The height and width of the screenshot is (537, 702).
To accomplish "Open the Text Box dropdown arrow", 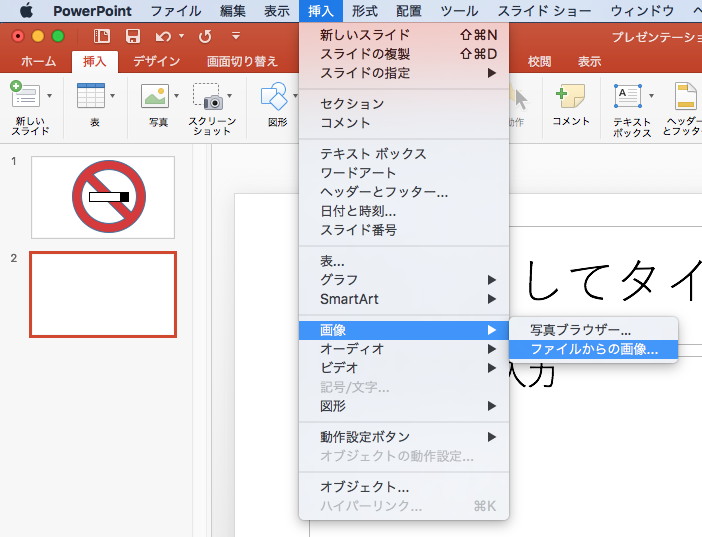I will pyautogui.click(x=651, y=95).
